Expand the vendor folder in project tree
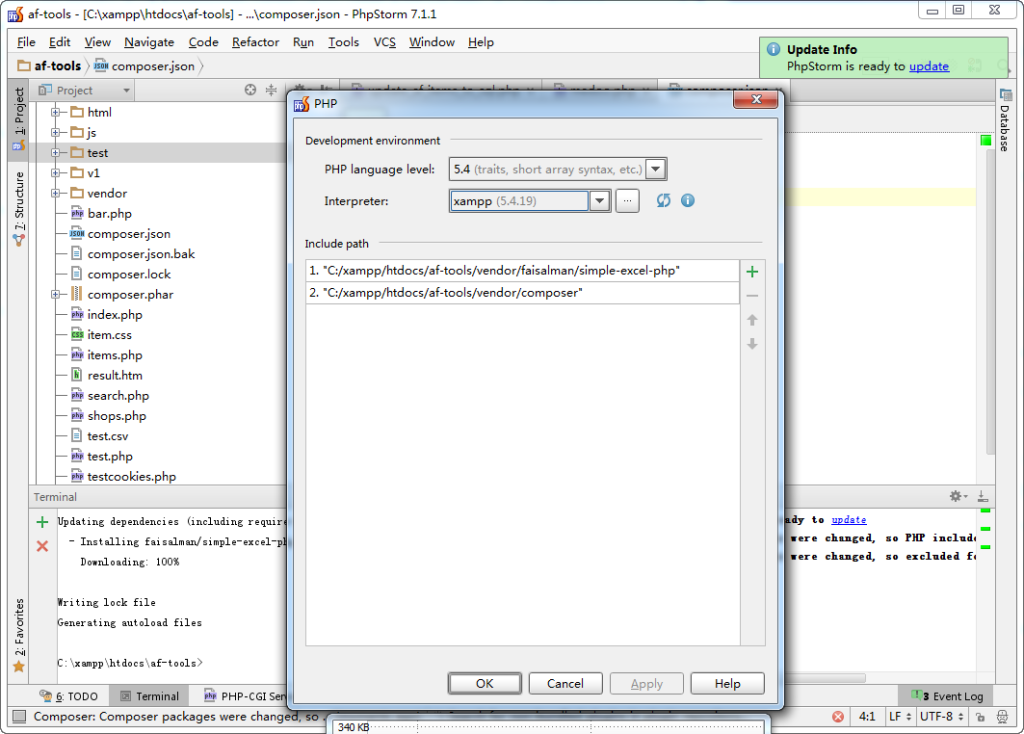This screenshot has height=734, width=1024. click(56, 194)
